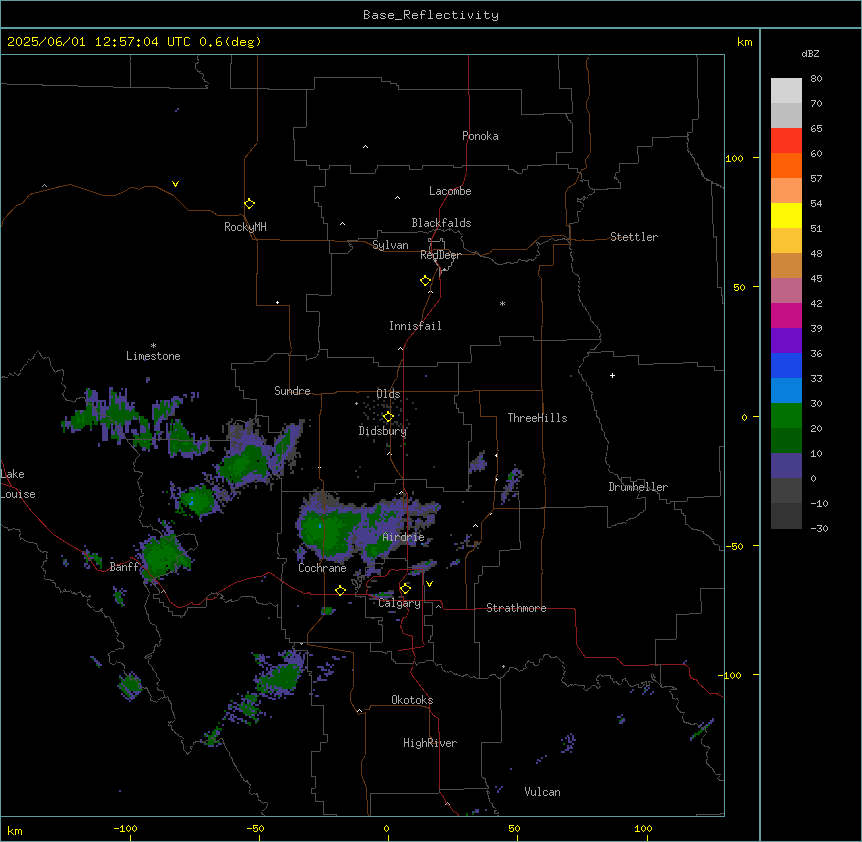Select the Strathmore label
This screenshot has width=862, height=842.
[516, 608]
